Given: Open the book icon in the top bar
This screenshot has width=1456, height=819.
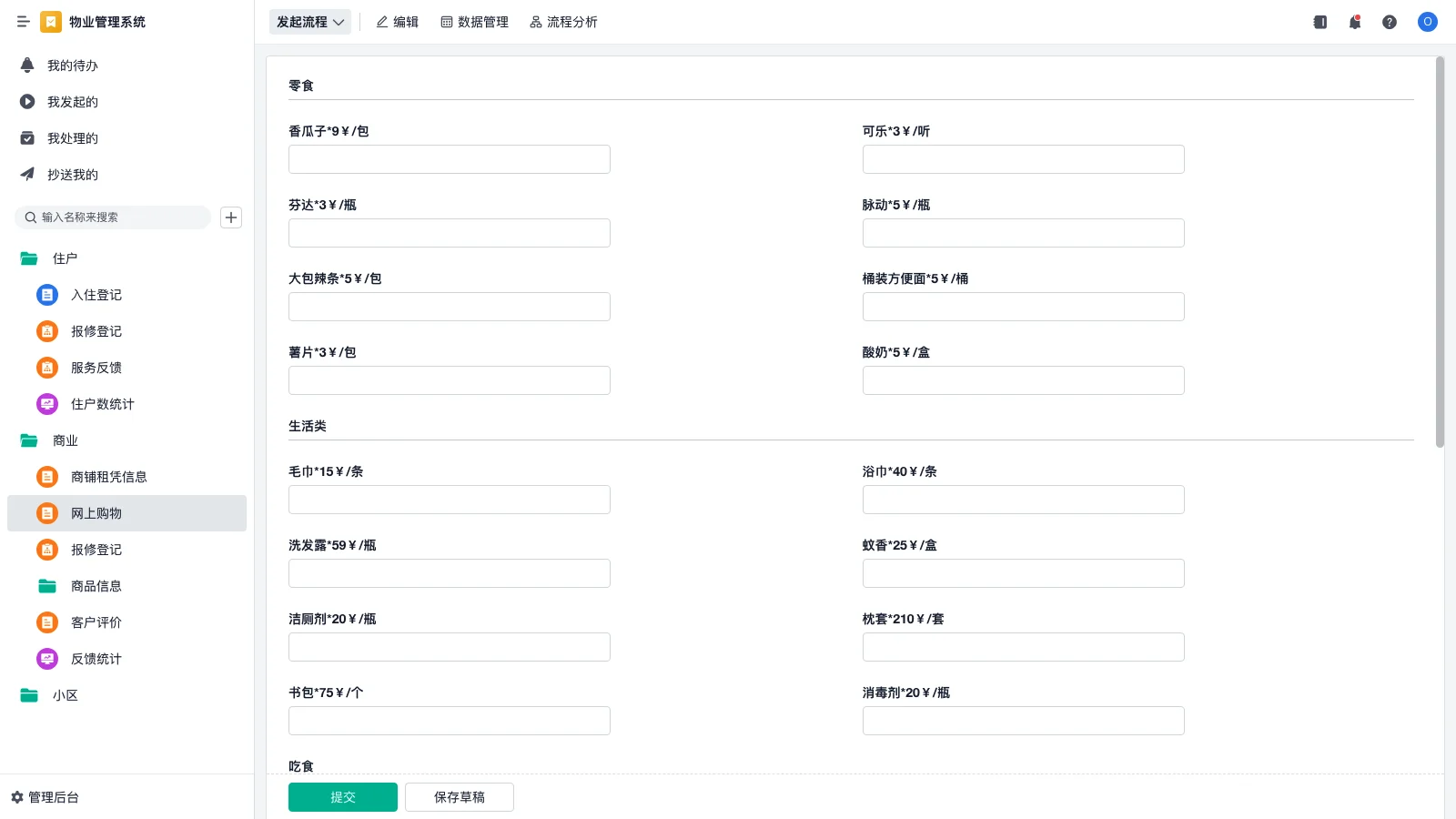Looking at the screenshot, I should [1319, 22].
